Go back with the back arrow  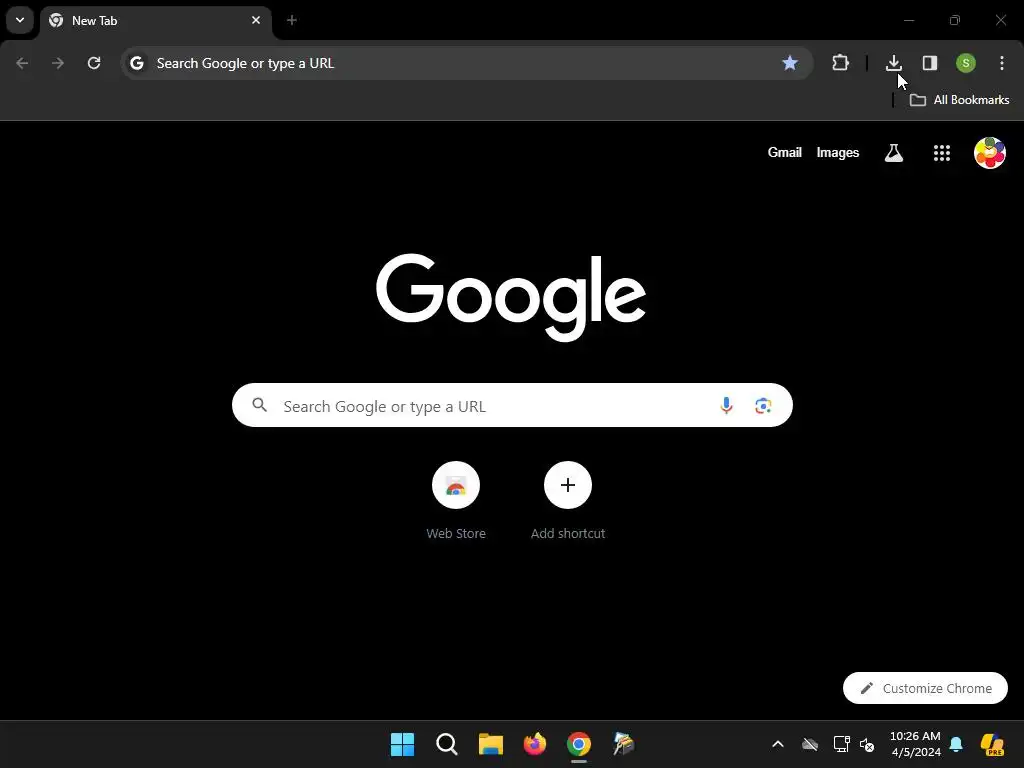click(22, 63)
